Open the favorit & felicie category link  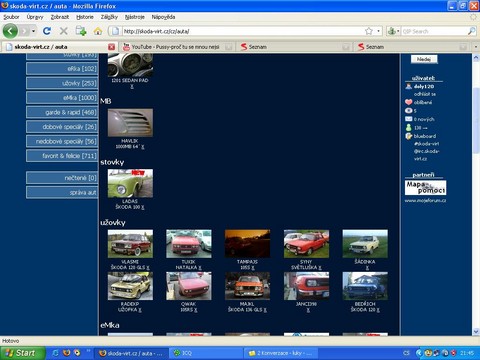62,156
